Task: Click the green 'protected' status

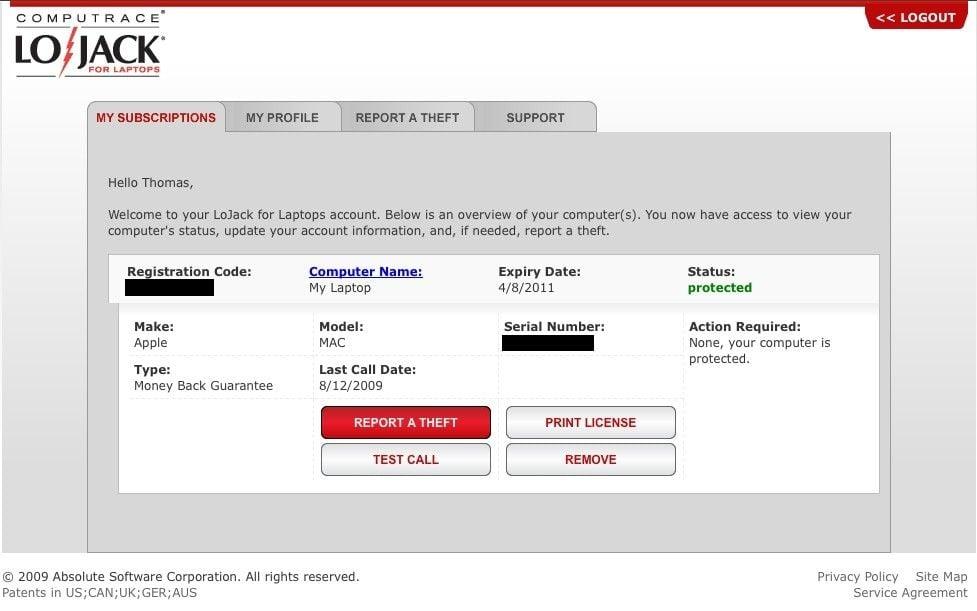Action: (x=720, y=288)
